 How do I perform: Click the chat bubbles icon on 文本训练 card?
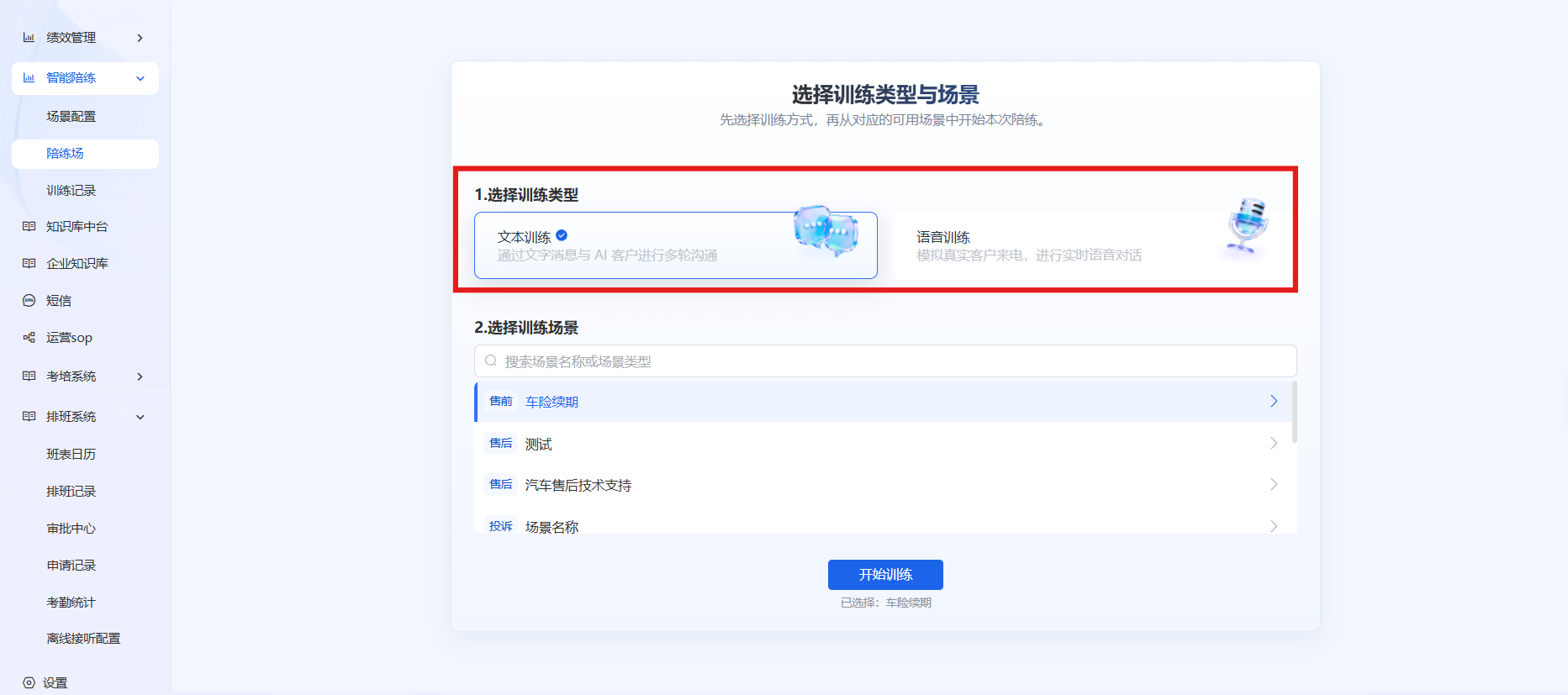coord(826,229)
